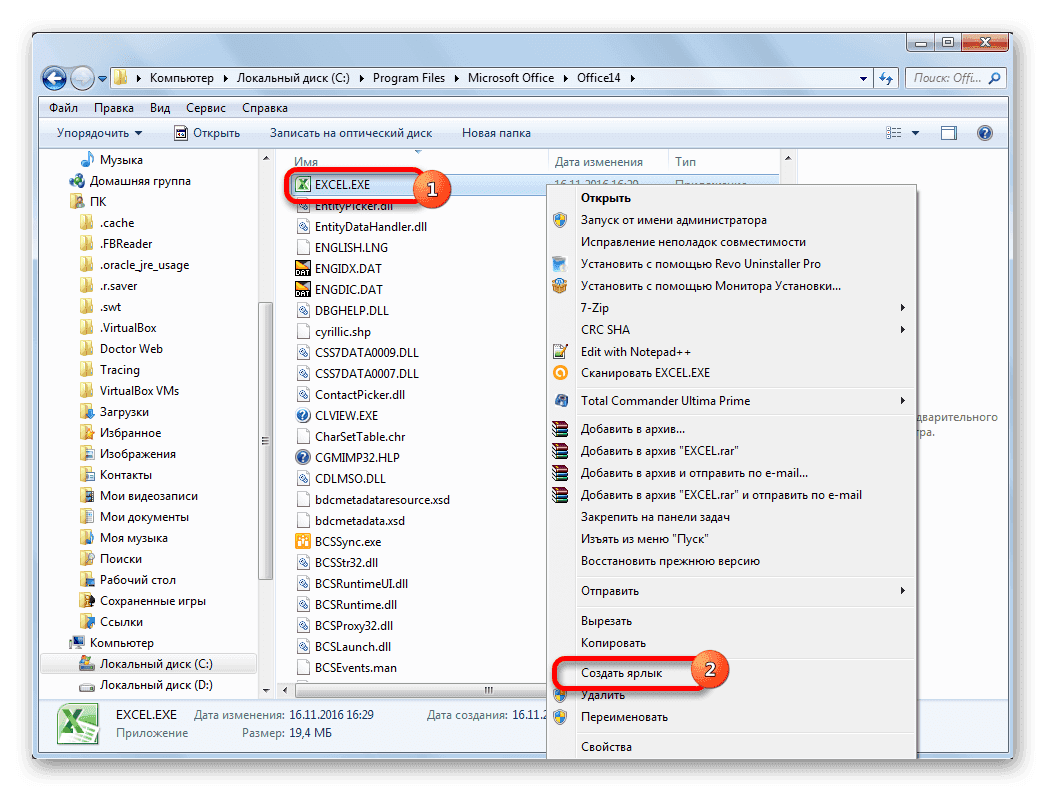The height and width of the screenshot is (791, 1045).
Task: Click Записать на оптический диск
Action: (x=351, y=133)
